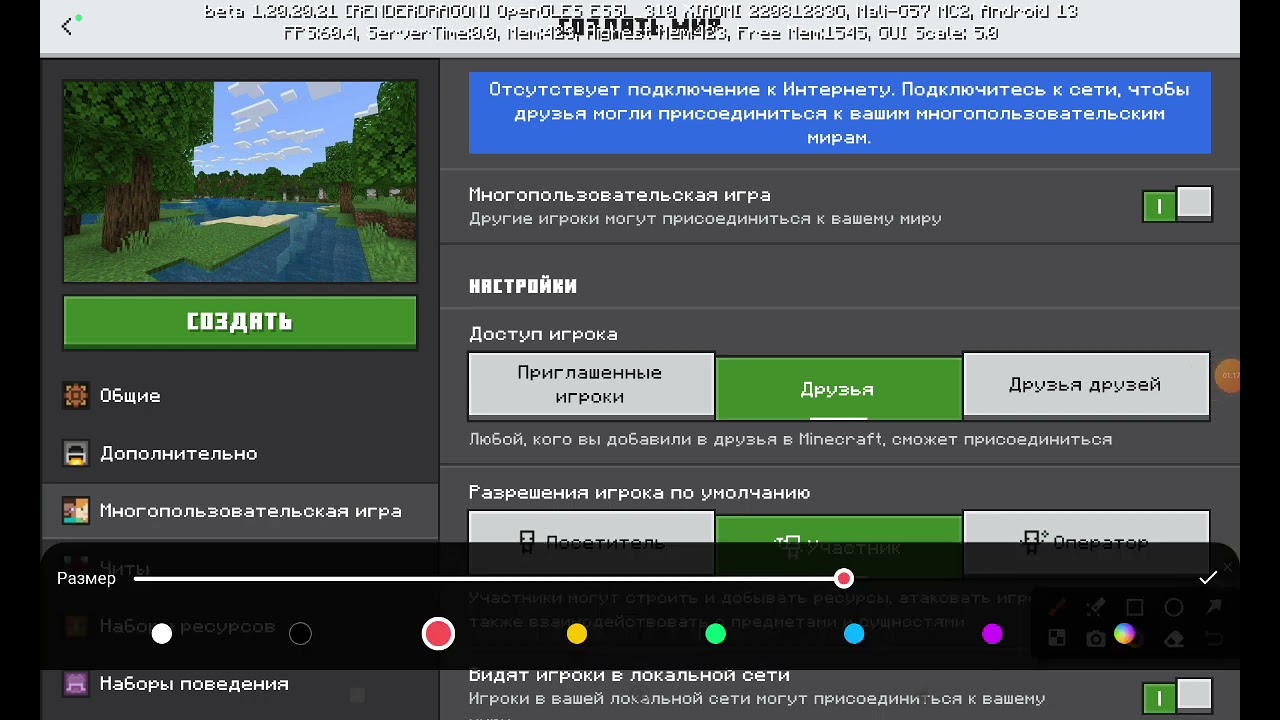Screen dimensions: 1280x720
Task: Undo the last drawing stroke
Action: point(1213,638)
